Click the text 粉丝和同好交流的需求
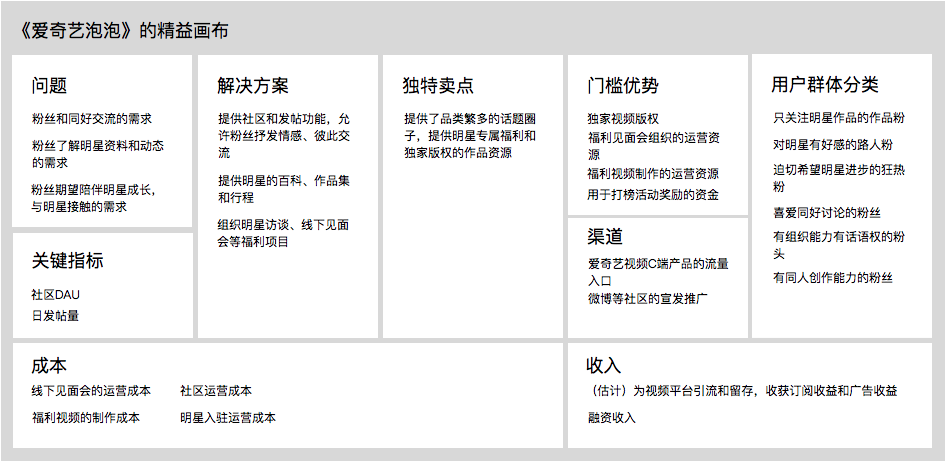Image resolution: width=946 pixels, height=462 pixels. (92, 119)
